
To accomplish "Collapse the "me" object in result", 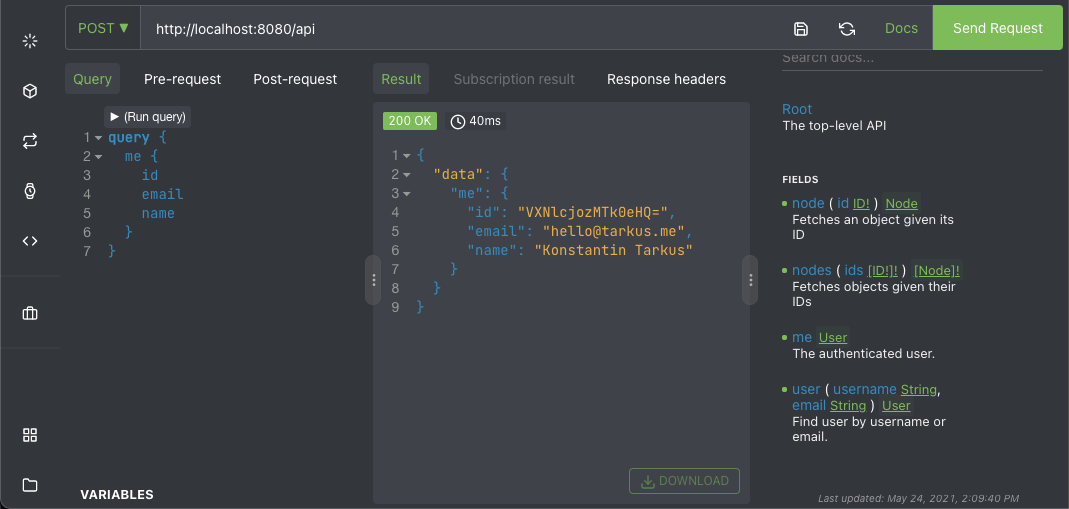I will click(408, 194).
